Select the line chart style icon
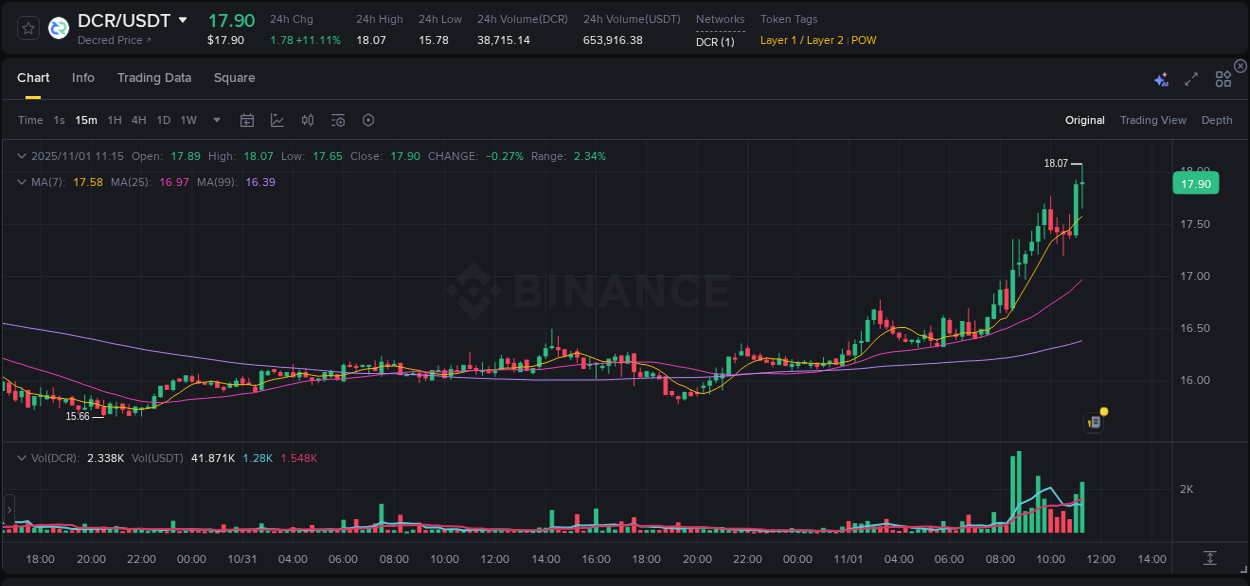This screenshot has height=586, width=1250. 277,120
